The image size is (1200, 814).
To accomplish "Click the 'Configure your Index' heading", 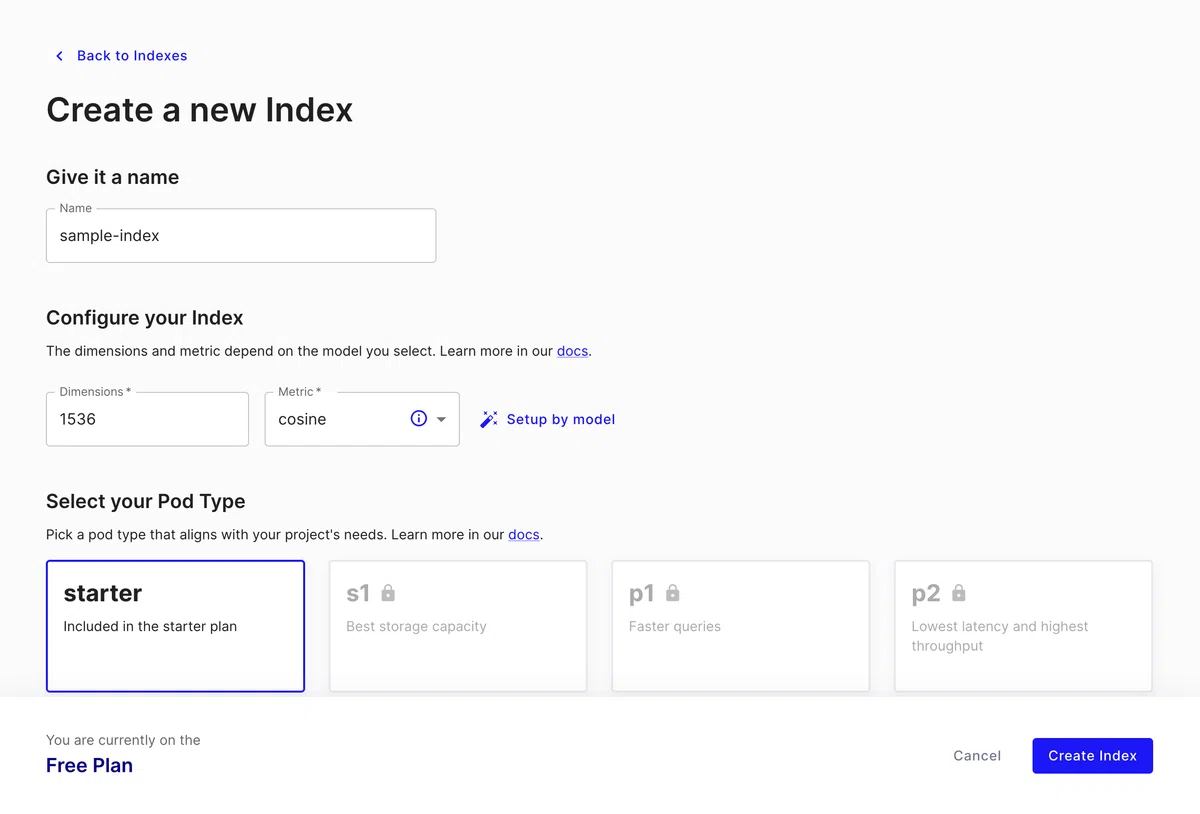I will (145, 318).
